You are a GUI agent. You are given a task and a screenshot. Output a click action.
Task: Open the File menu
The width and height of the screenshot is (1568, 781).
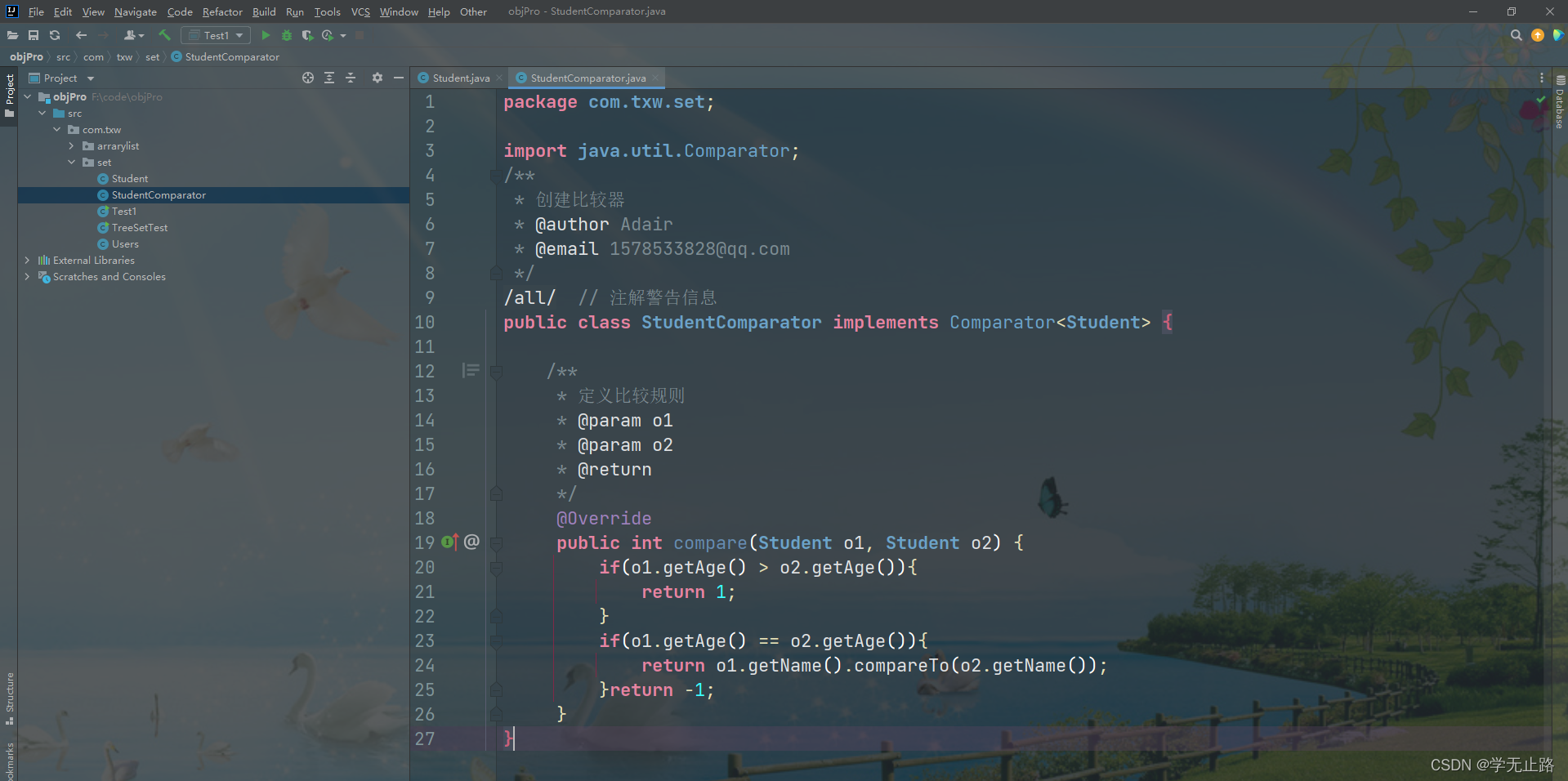(36, 11)
